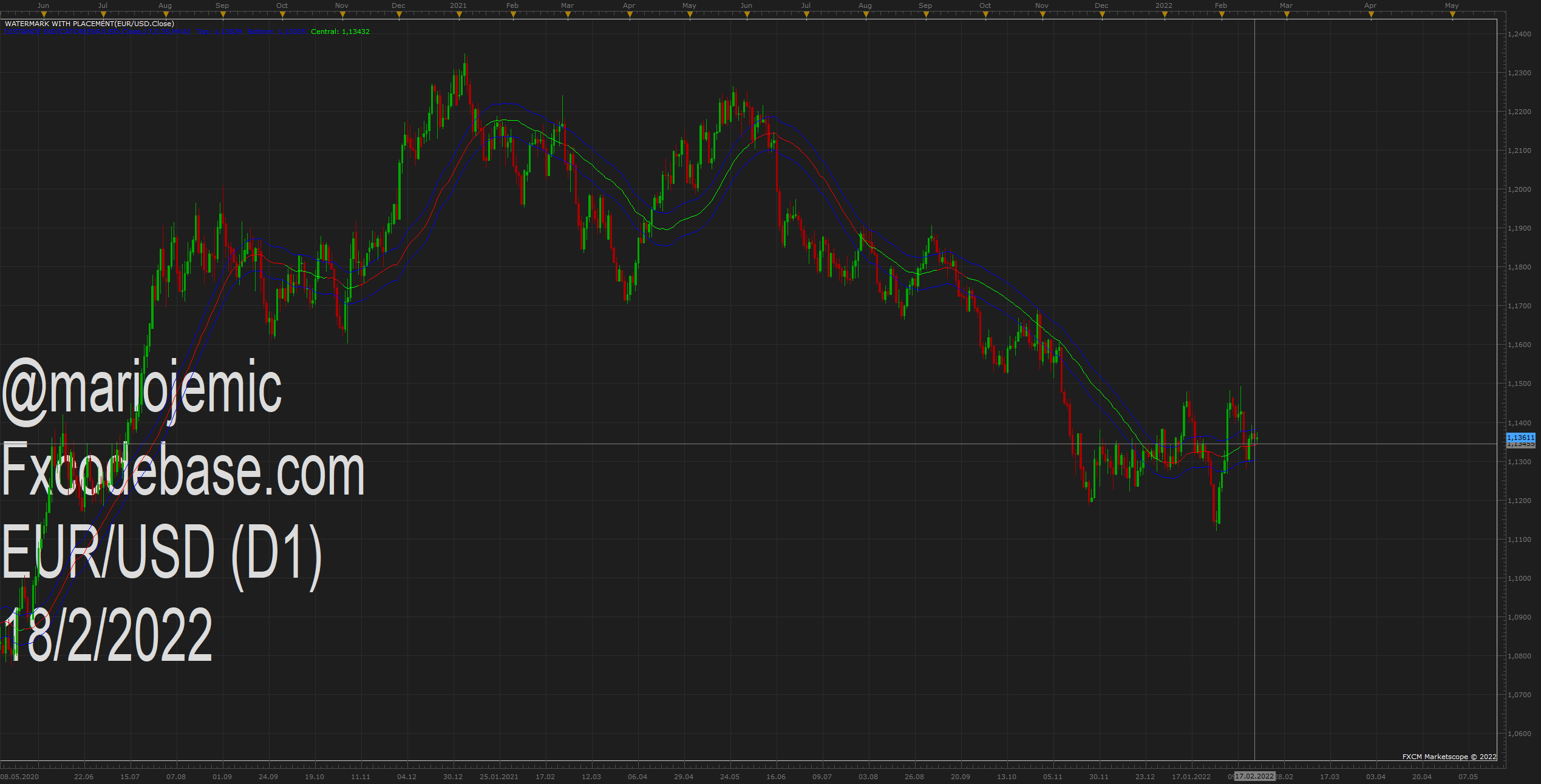Screen dimensions: 1541x784
Task: Click the 13.10 date on bottom axis
Action: 1007,777
